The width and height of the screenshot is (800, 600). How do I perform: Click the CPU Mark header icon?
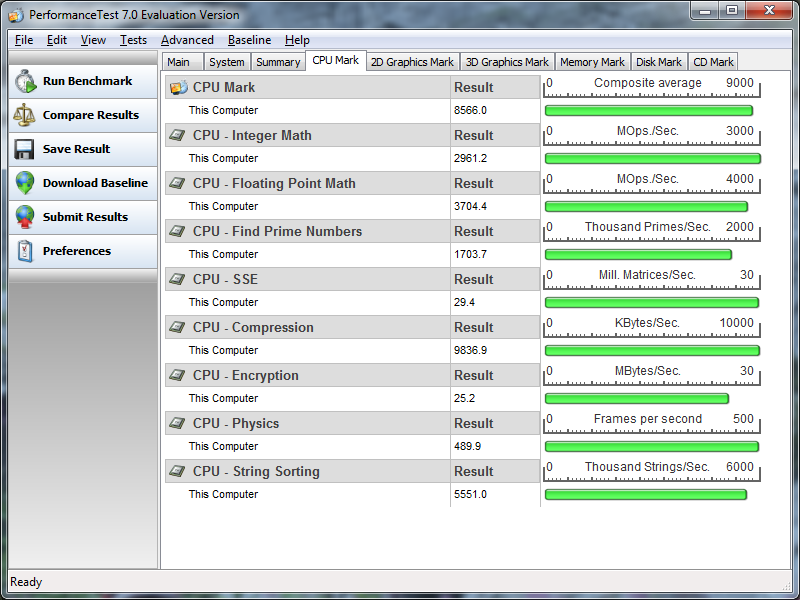coord(178,88)
